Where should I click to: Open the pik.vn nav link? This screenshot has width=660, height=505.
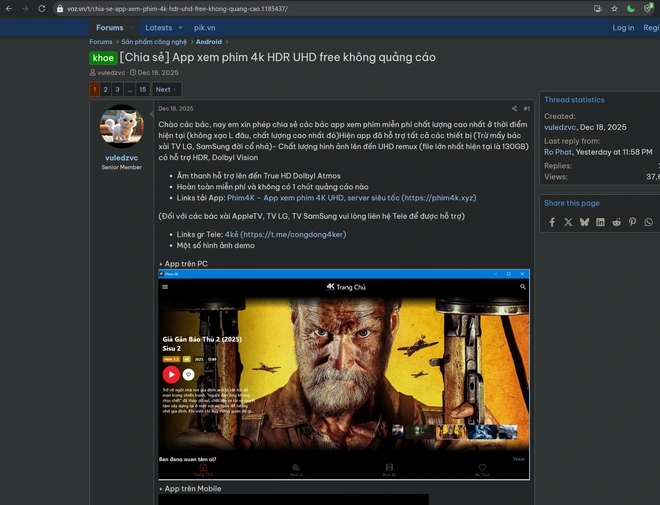click(205, 28)
